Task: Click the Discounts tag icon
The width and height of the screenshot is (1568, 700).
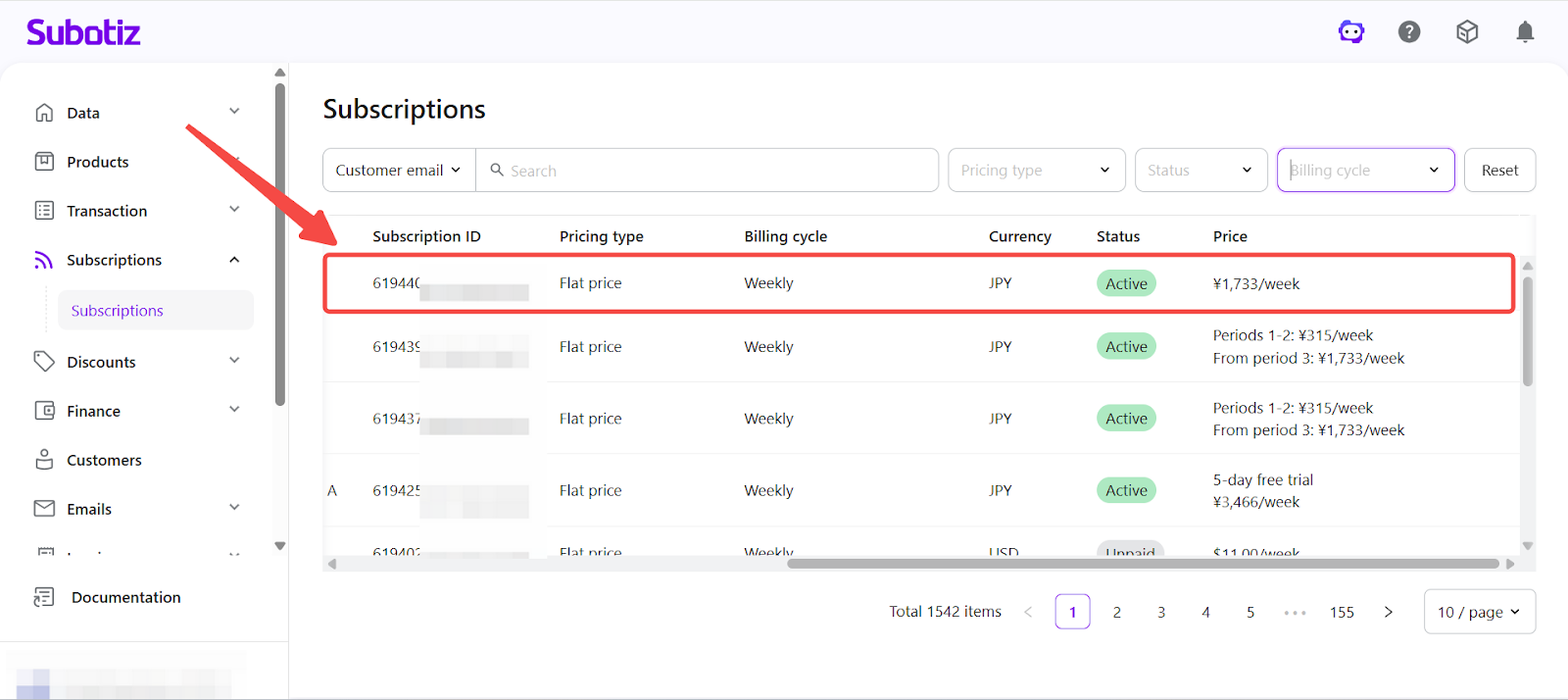Action: (x=44, y=362)
